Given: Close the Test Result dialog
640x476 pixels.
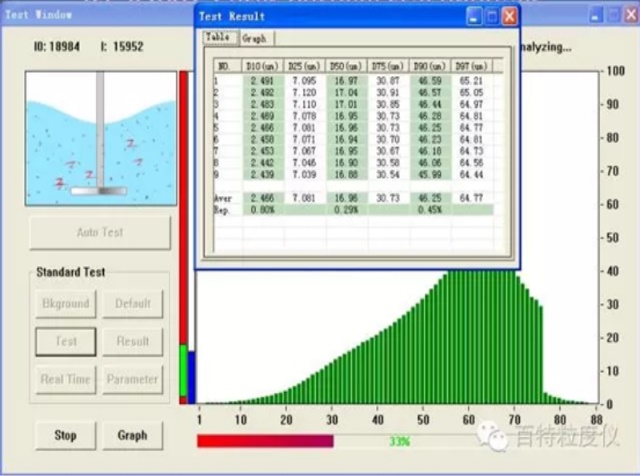Looking at the screenshot, I should pos(509,16).
